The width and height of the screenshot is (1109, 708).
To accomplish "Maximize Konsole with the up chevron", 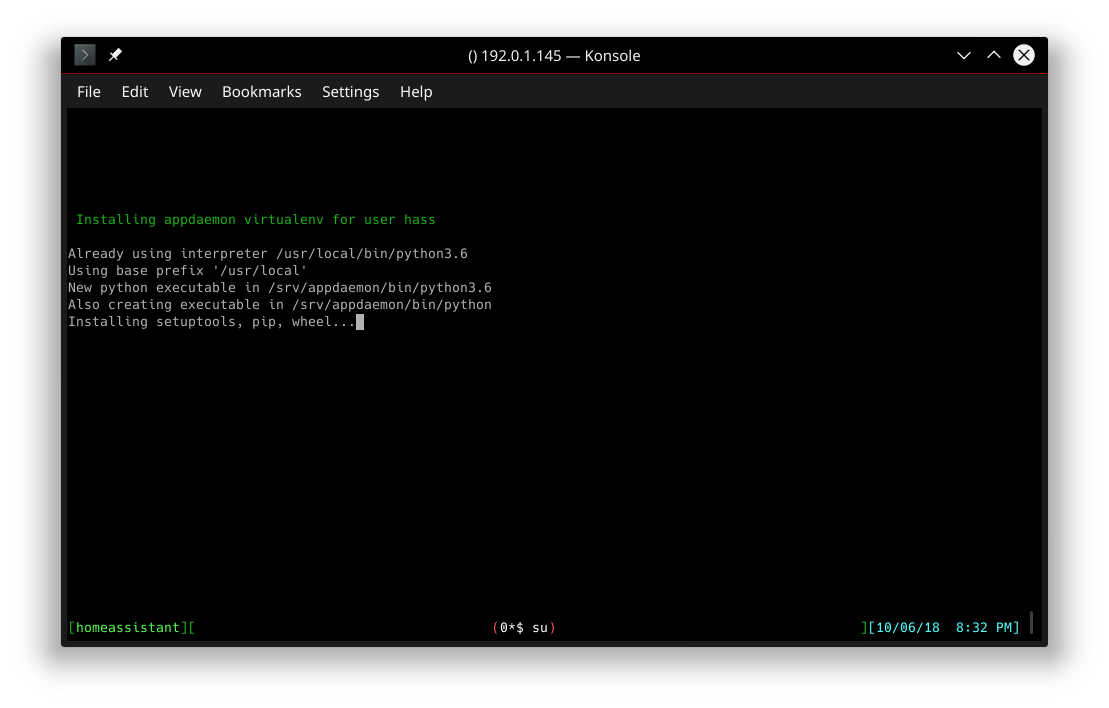I will point(994,55).
